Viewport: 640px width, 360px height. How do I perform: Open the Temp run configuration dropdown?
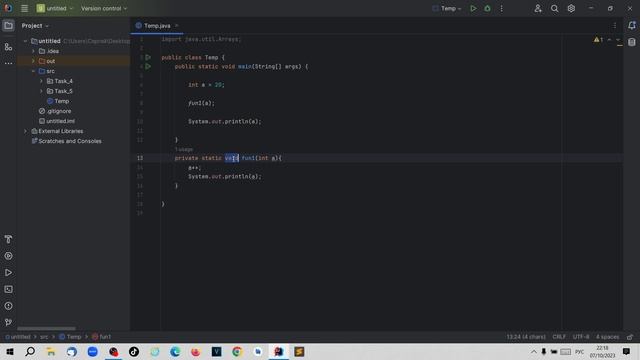coord(447,8)
